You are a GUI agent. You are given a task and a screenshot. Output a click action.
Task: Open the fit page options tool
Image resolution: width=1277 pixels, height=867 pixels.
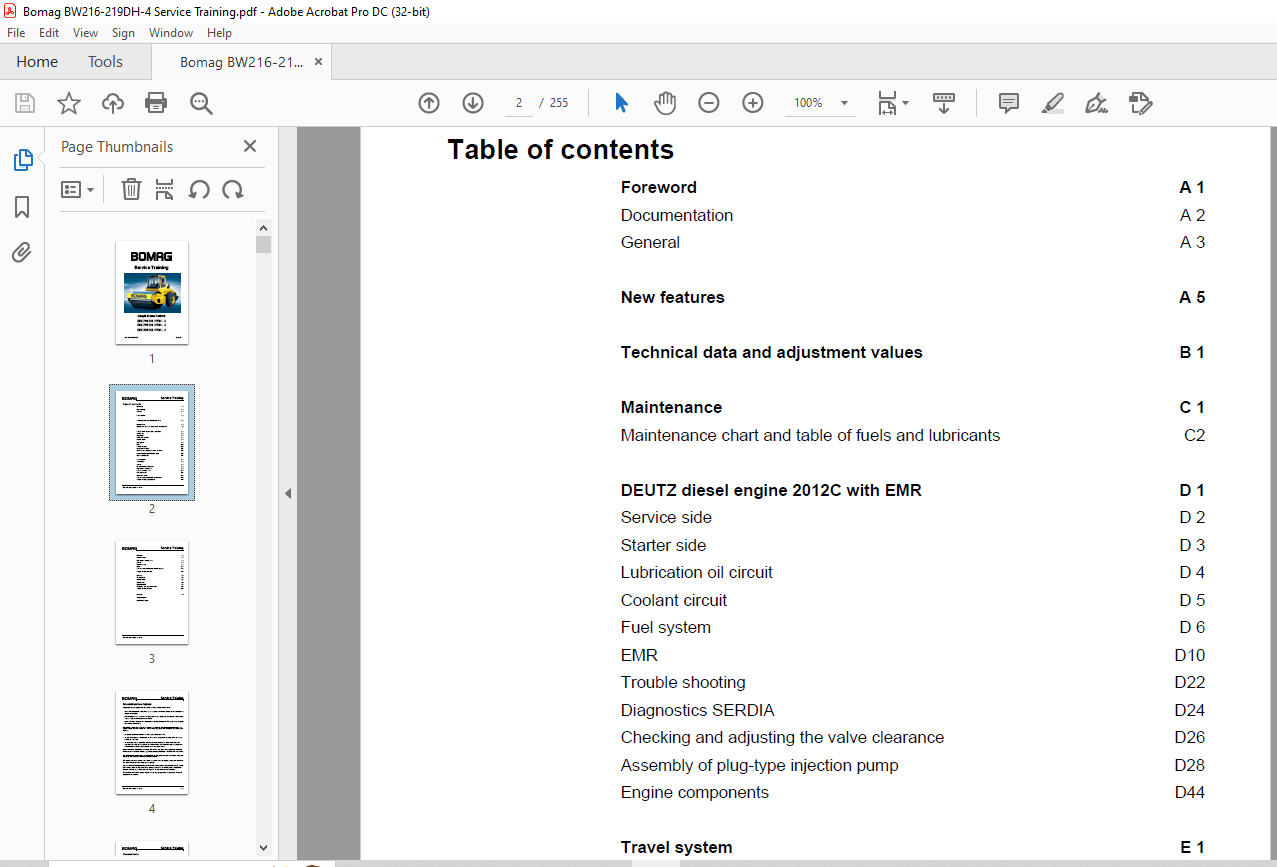[x=893, y=103]
